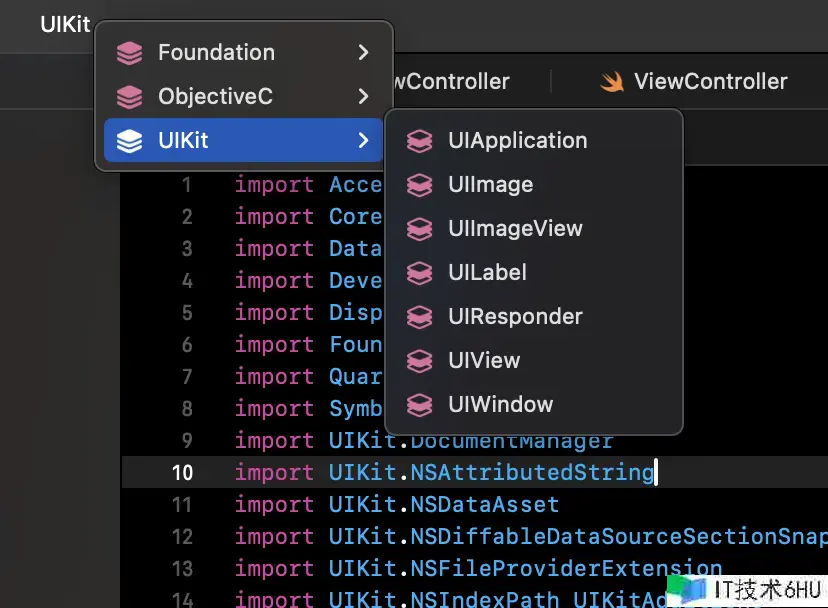Screen dimensions: 828x608
Task: Click the highlighted UIKit framework stack icon
Action: 129,141
